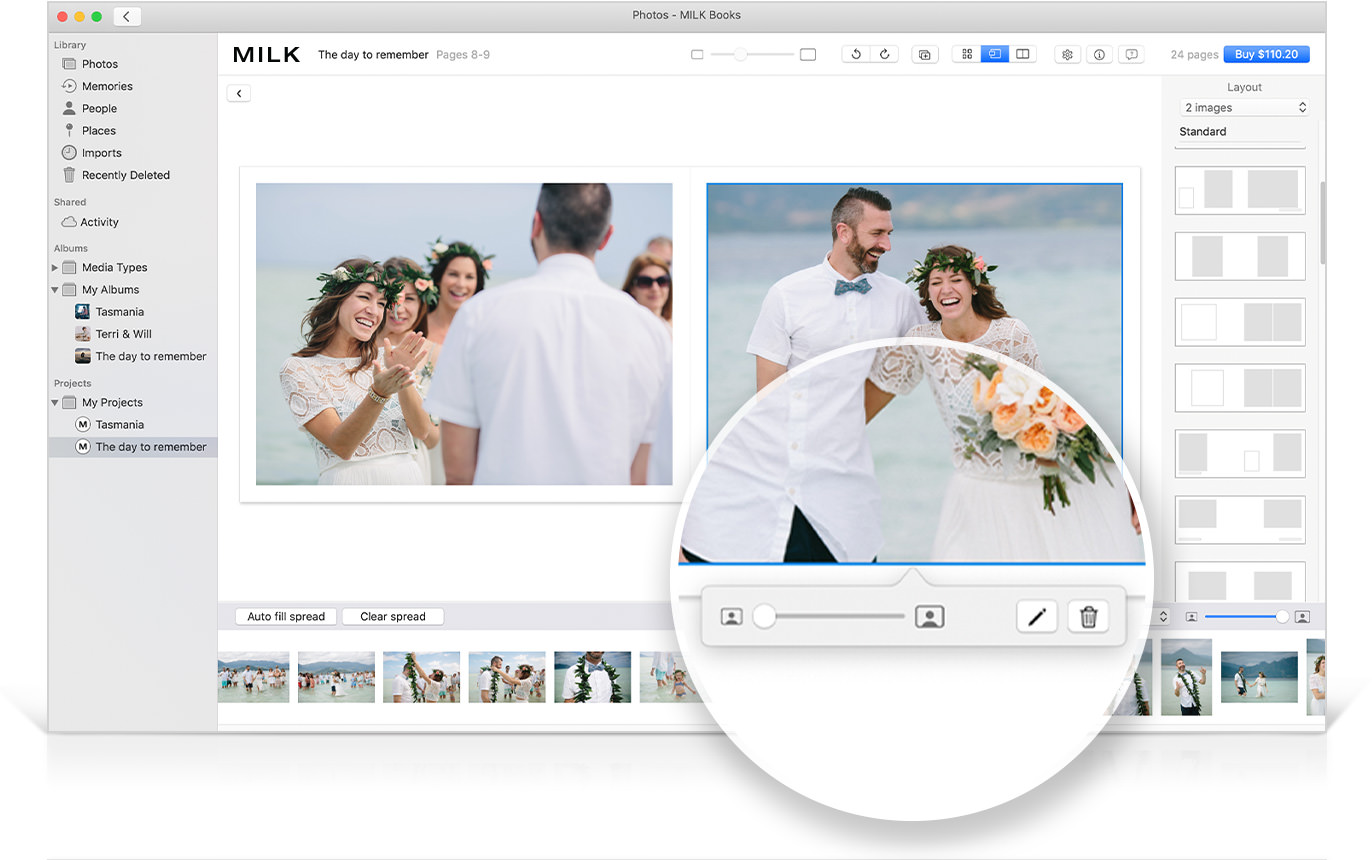Open the grid view of pages

(967, 54)
